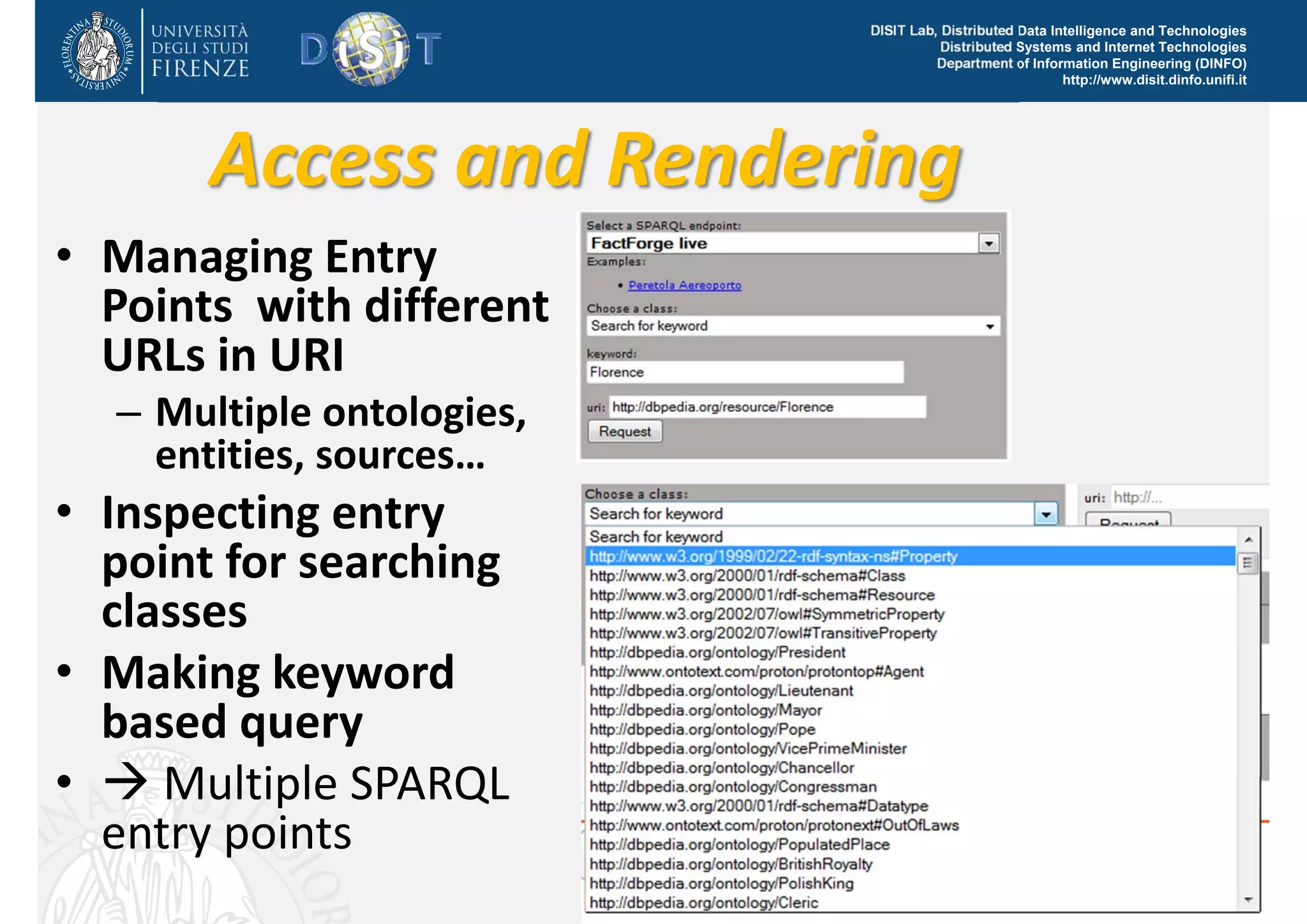
Task: Select dbpedia ontology Congressman entry
Action: 911,787
